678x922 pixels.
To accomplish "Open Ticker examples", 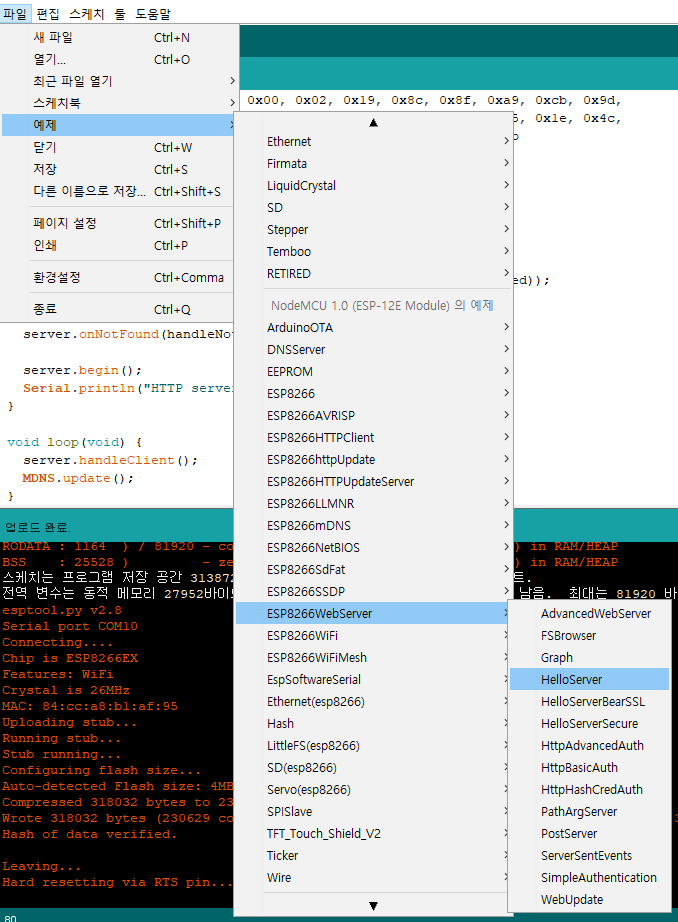I will (374, 855).
